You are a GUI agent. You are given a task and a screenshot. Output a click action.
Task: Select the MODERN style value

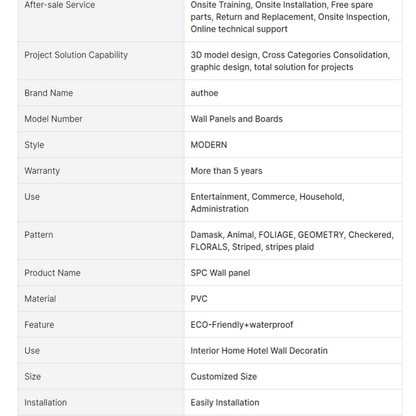[x=209, y=145]
